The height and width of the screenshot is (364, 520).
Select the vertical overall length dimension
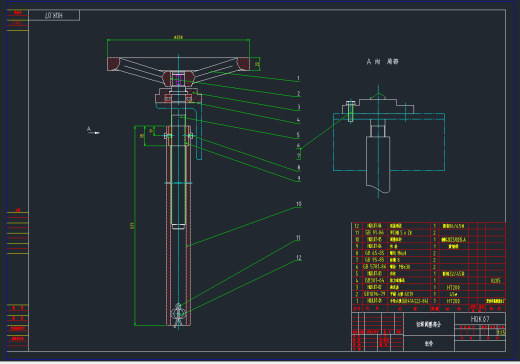click(132, 226)
